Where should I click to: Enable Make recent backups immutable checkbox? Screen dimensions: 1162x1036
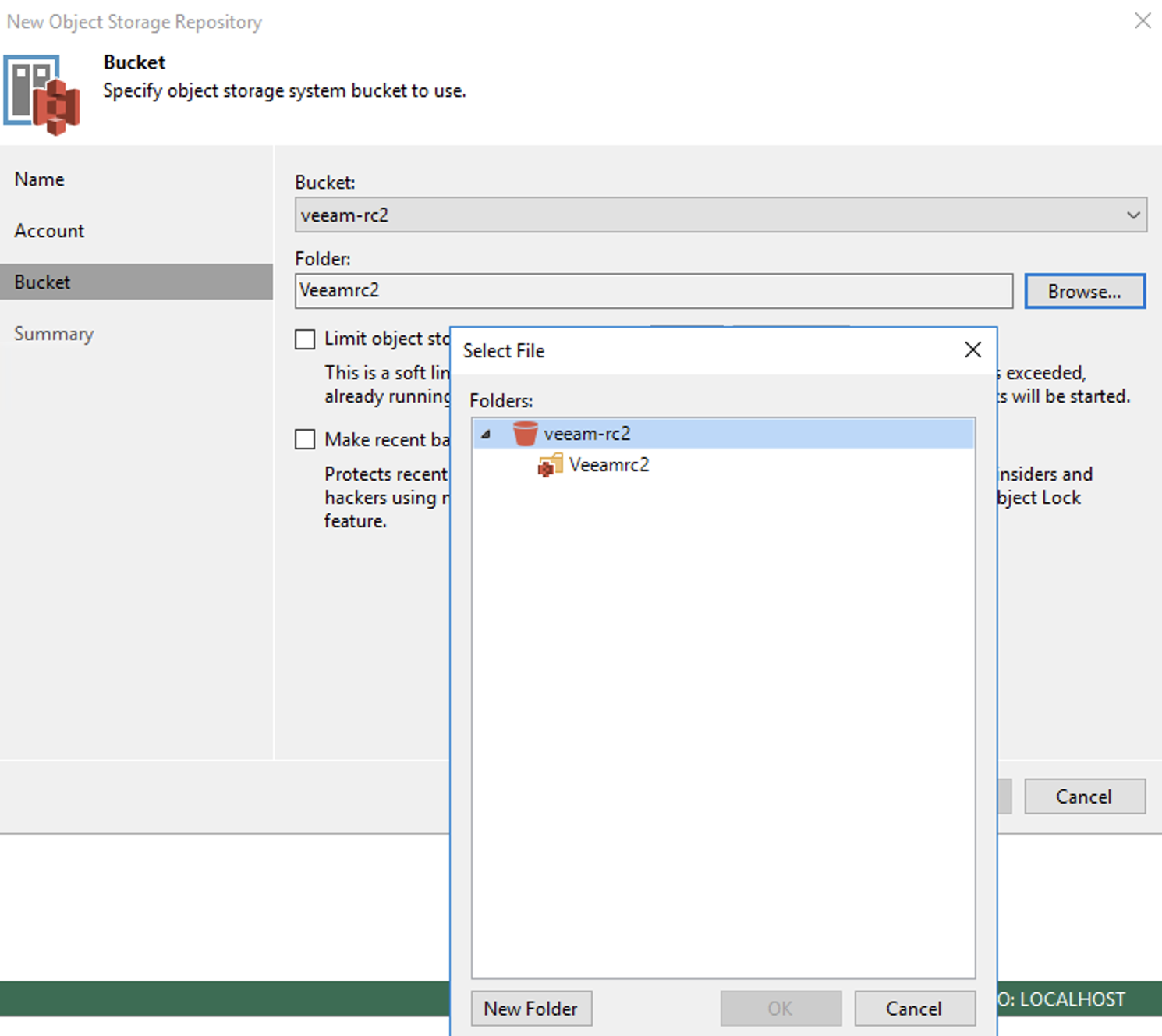click(x=305, y=439)
